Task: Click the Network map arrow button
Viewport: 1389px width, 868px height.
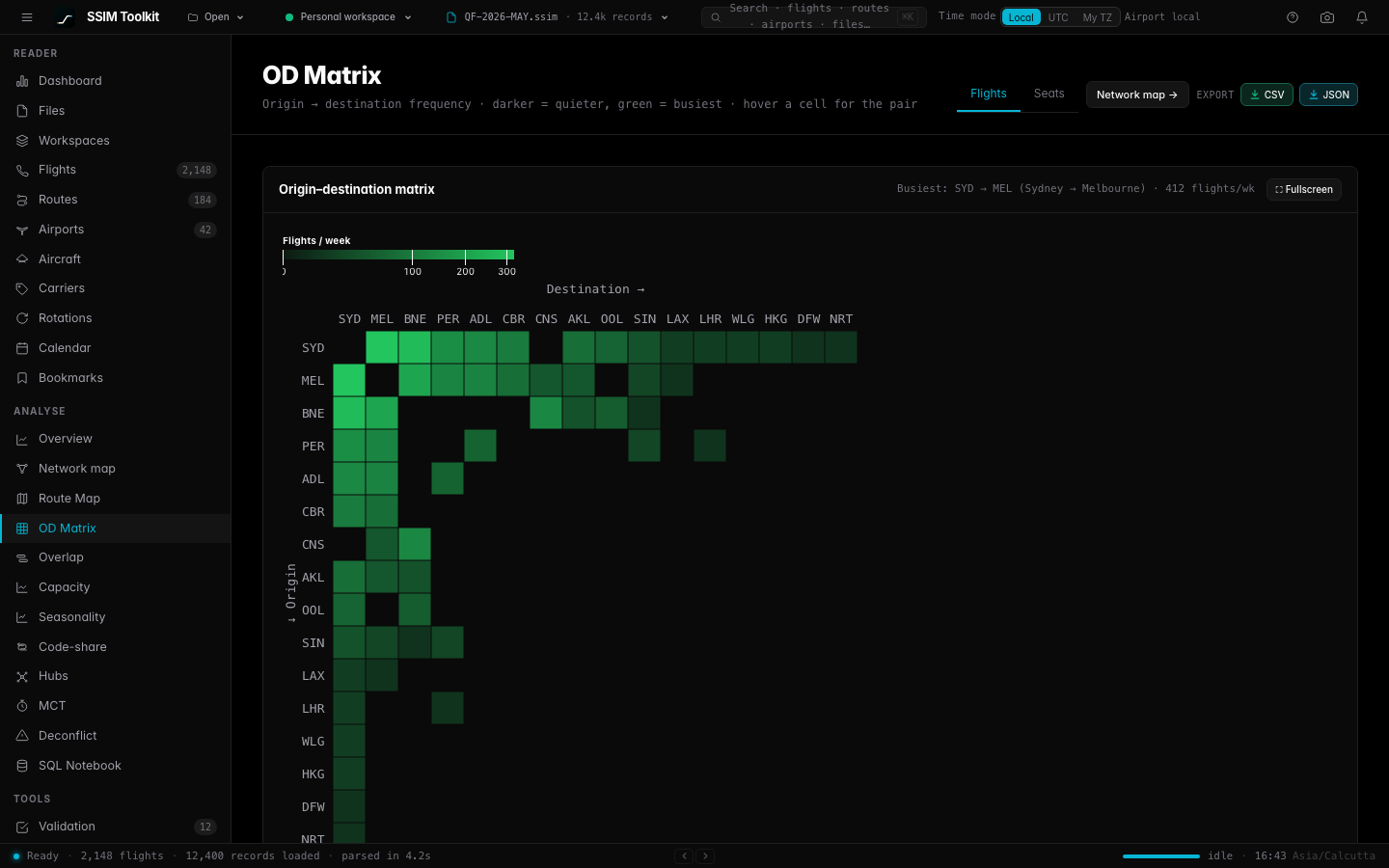Action: coord(1137,95)
